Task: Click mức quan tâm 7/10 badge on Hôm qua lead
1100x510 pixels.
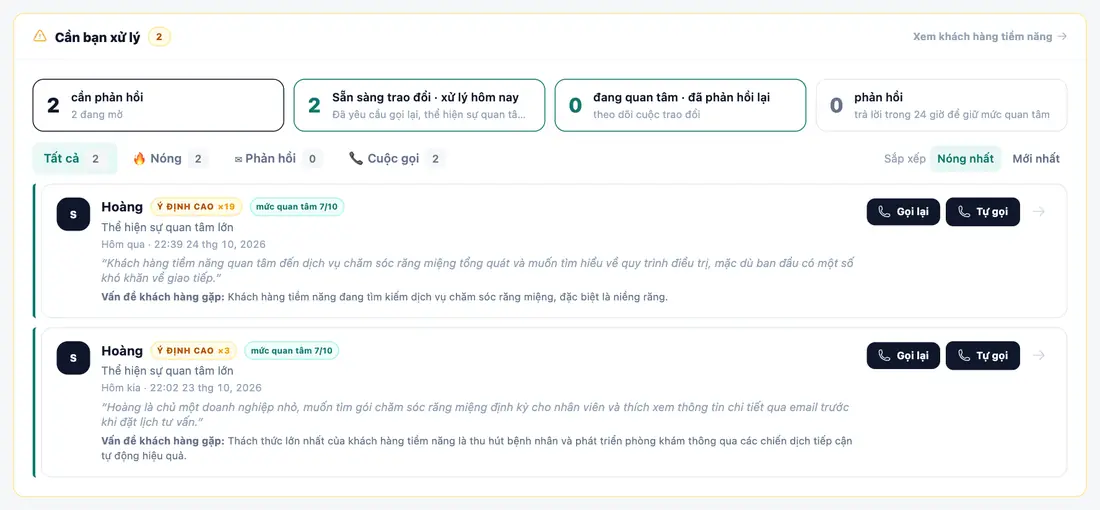Action: click(x=297, y=206)
